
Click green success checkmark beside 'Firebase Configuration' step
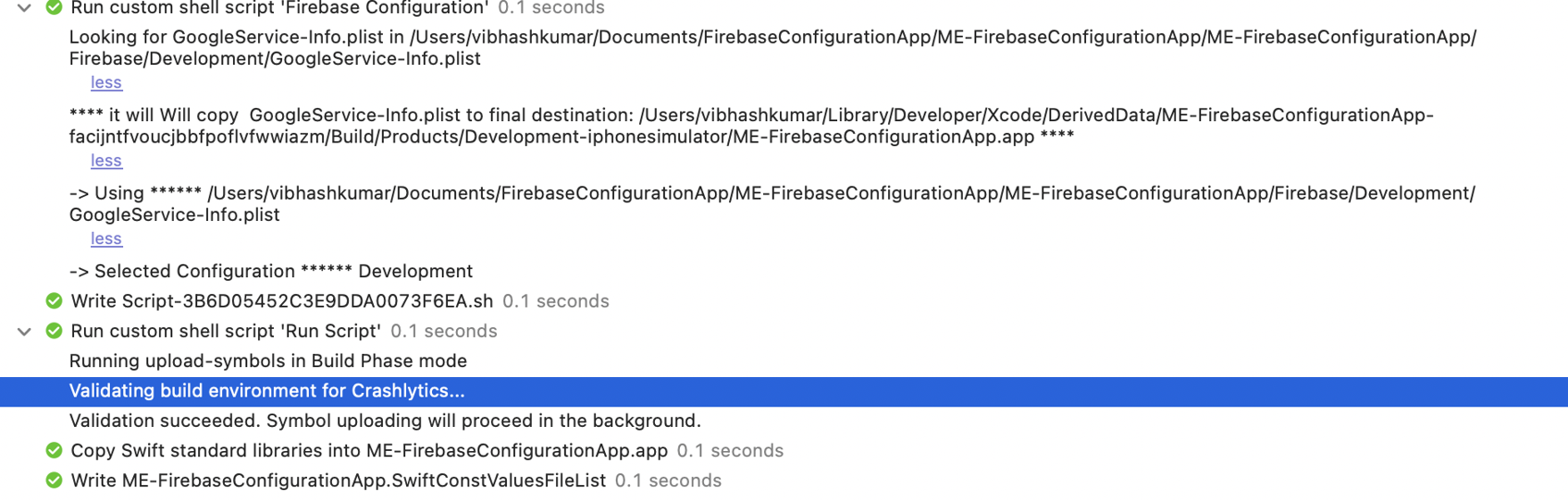pyautogui.click(x=55, y=7)
